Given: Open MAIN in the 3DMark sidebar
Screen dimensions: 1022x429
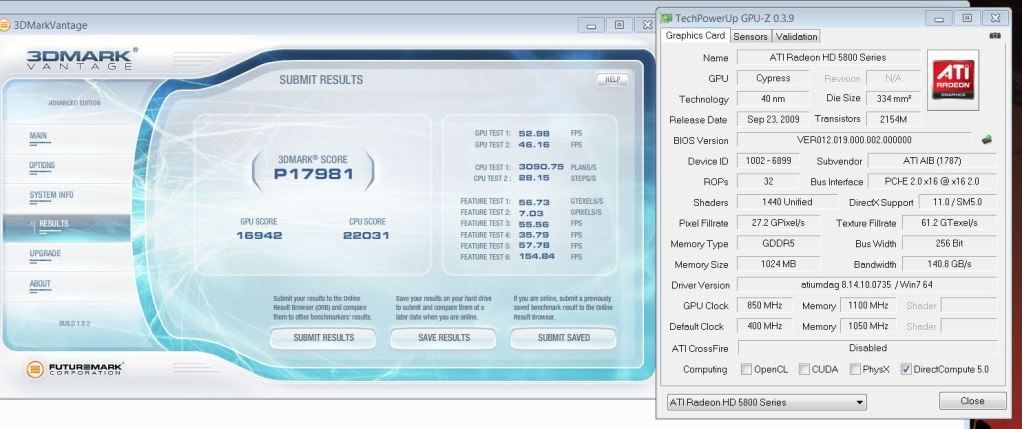Looking at the screenshot, I should click(38, 136).
